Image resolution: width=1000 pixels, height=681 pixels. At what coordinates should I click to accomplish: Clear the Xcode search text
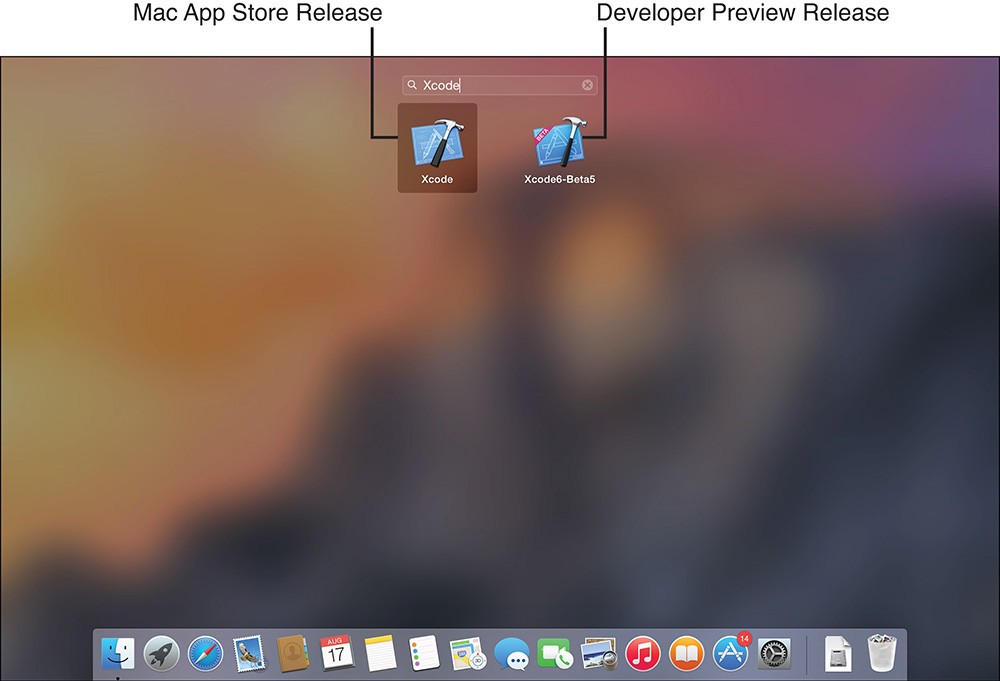coord(587,85)
